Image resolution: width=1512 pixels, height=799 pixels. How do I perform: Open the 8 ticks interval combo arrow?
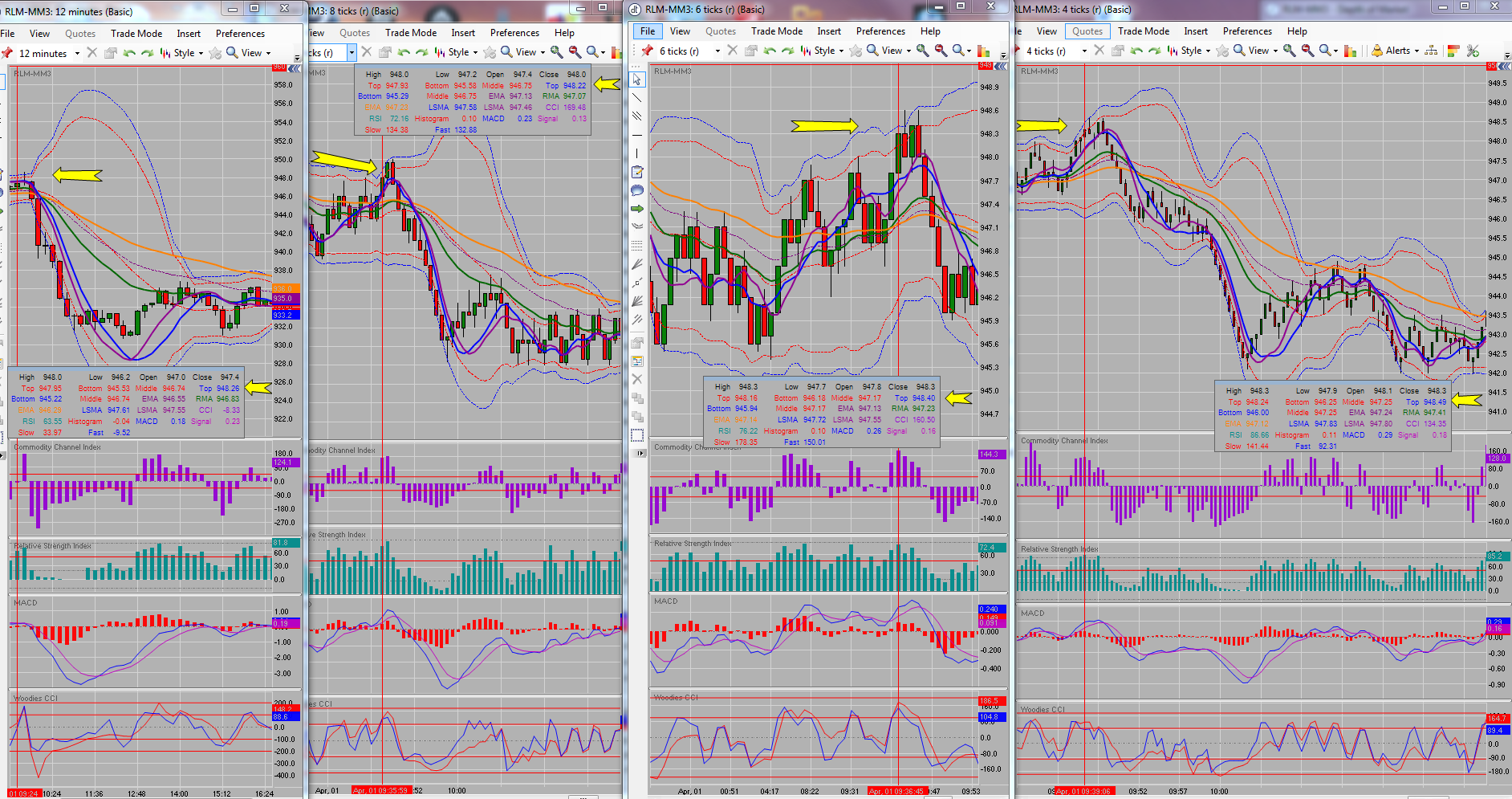(x=352, y=52)
